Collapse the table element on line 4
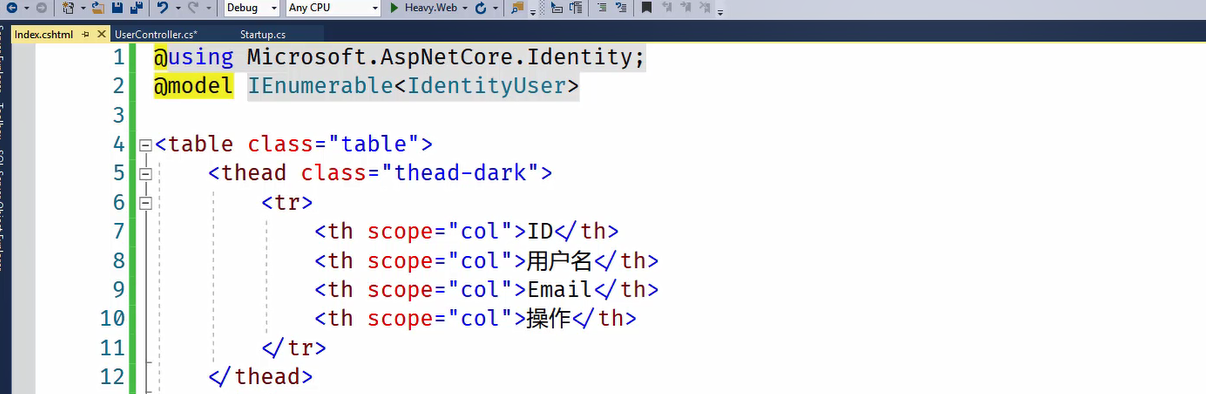The width and height of the screenshot is (1206, 394). (146, 144)
